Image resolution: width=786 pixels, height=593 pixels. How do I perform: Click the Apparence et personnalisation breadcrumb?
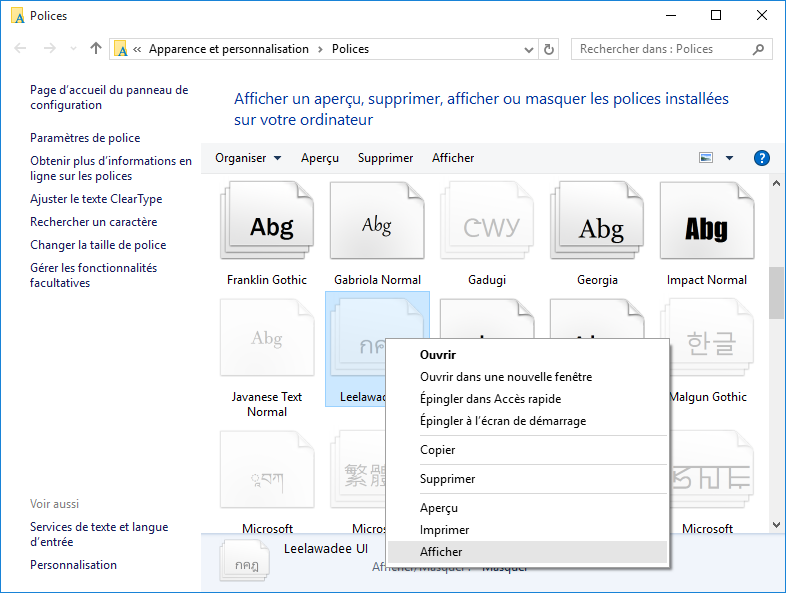(x=229, y=49)
